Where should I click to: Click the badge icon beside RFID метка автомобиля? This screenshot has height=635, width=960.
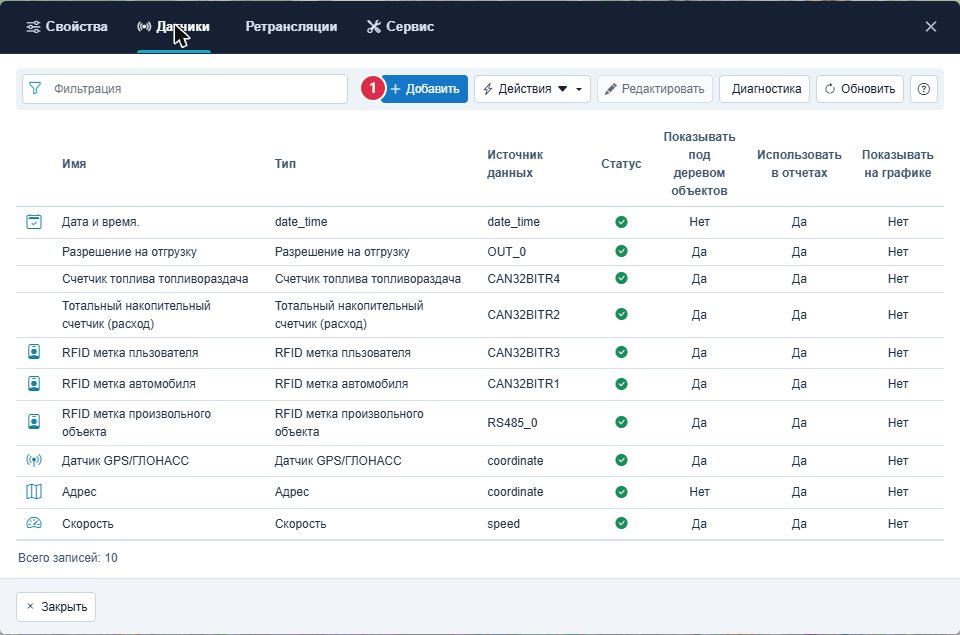tap(34, 383)
